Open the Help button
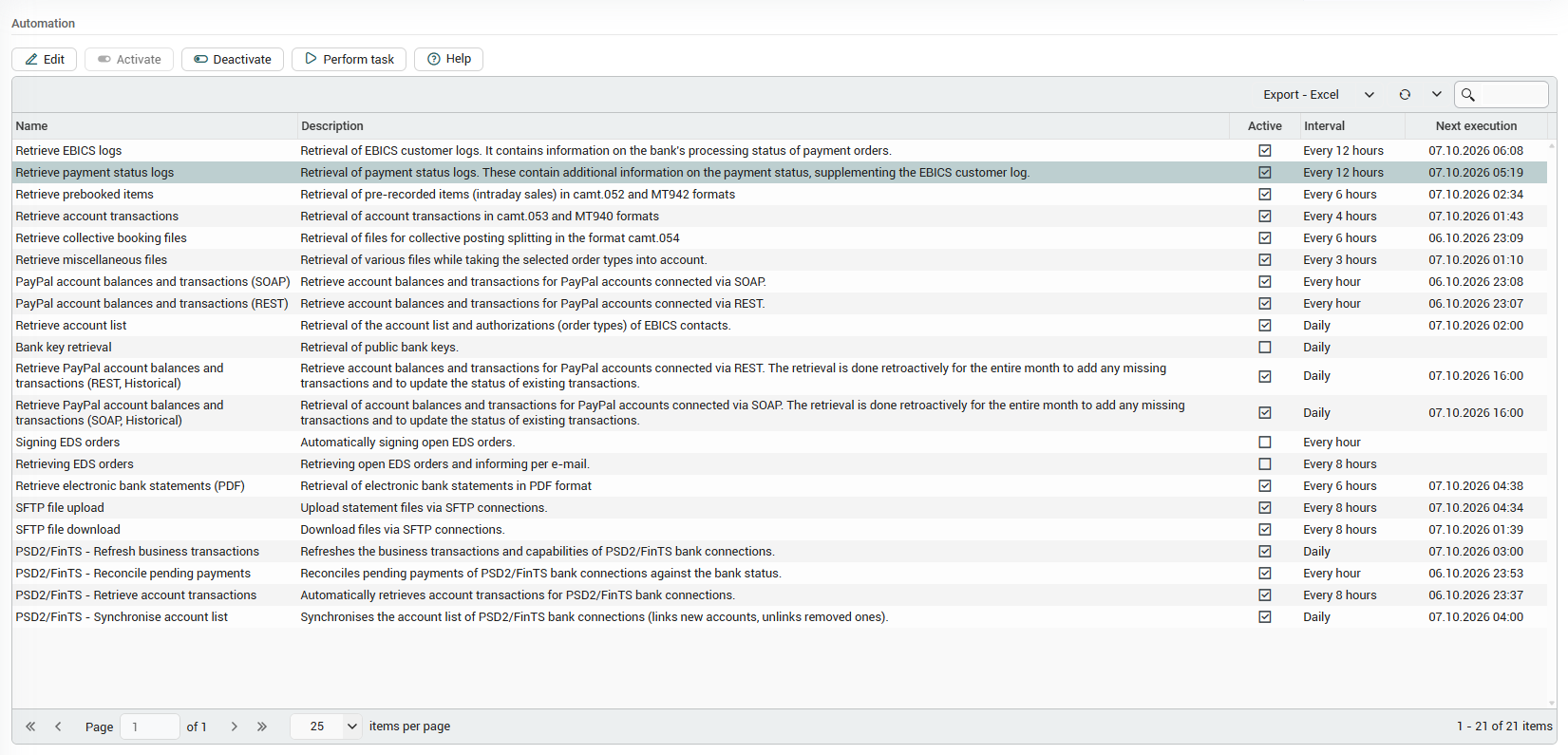This screenshot has height=755, width=1568. coord(448,59)
